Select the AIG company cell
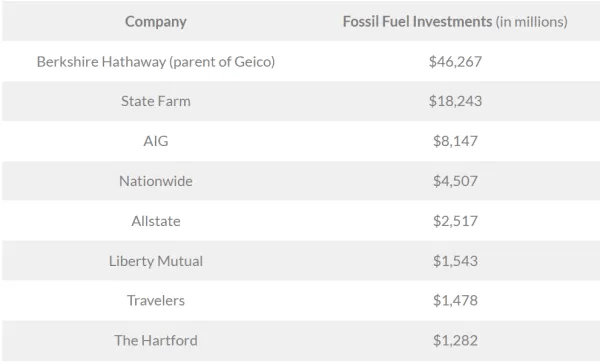This screenshot has height=363, width=600. (156, 141)
